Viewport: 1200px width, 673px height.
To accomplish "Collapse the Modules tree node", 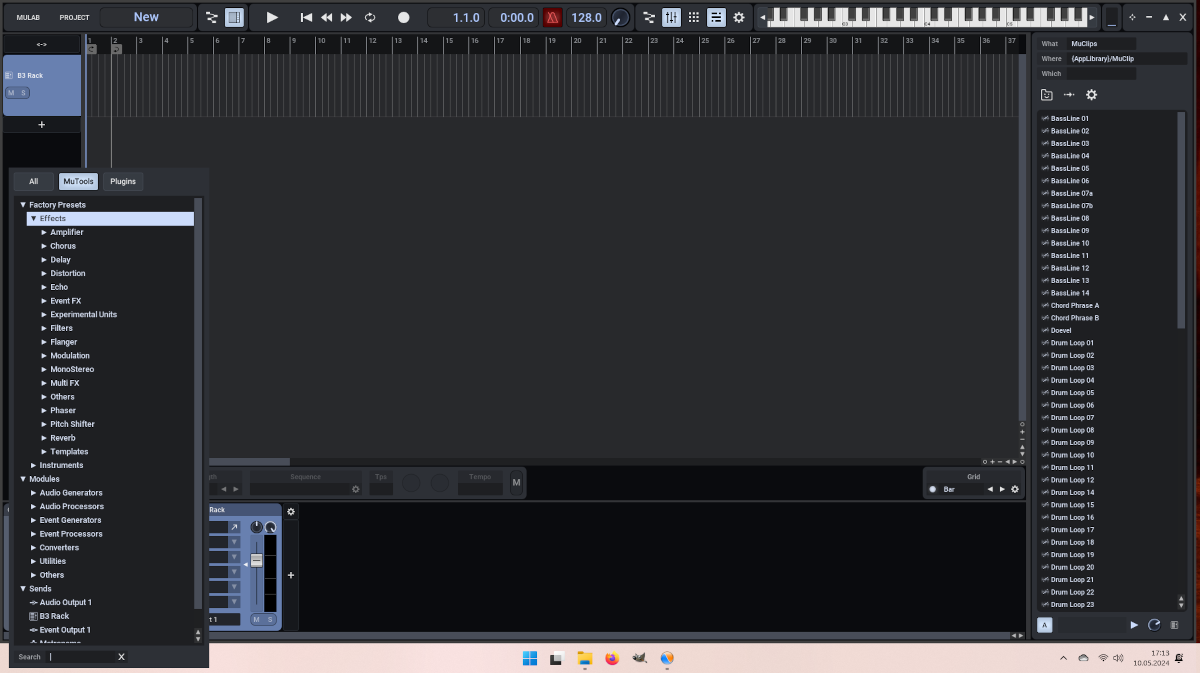I will click(23, 479).
